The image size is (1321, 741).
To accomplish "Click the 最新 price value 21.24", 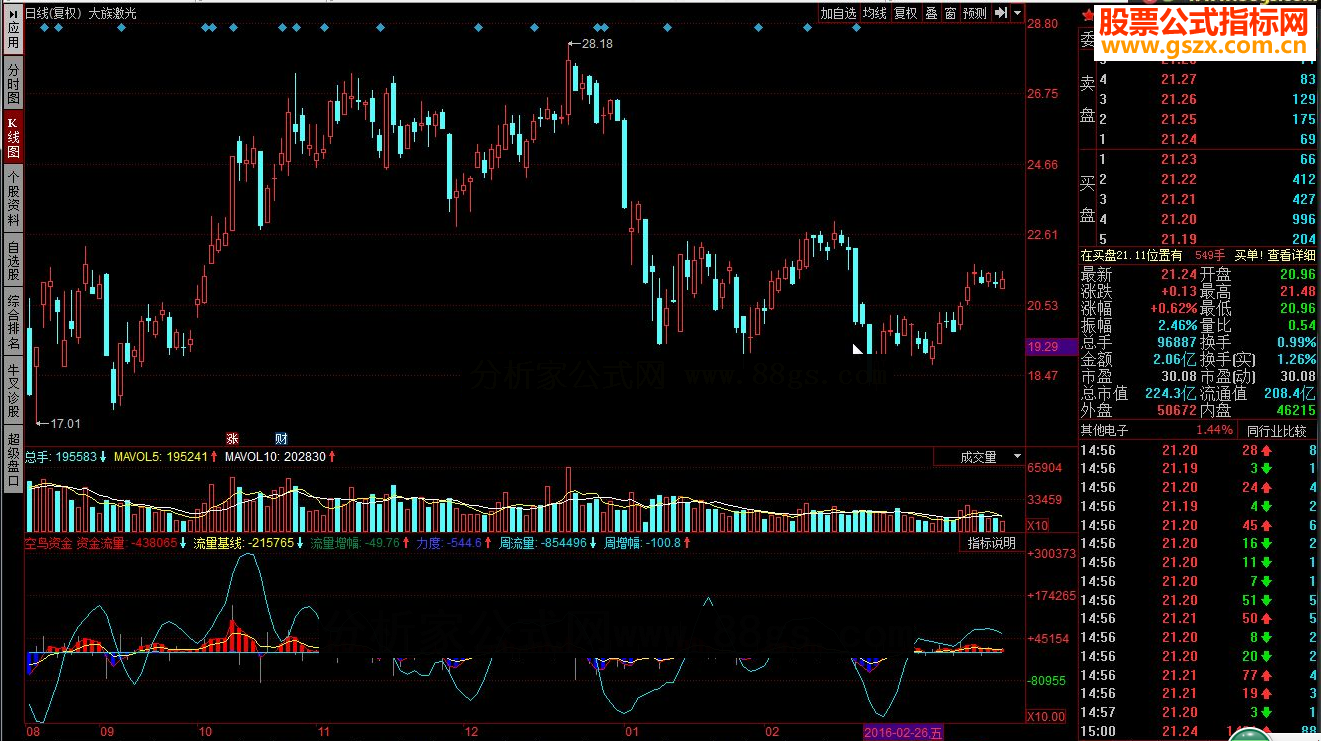I will (x=1177, y=274).
